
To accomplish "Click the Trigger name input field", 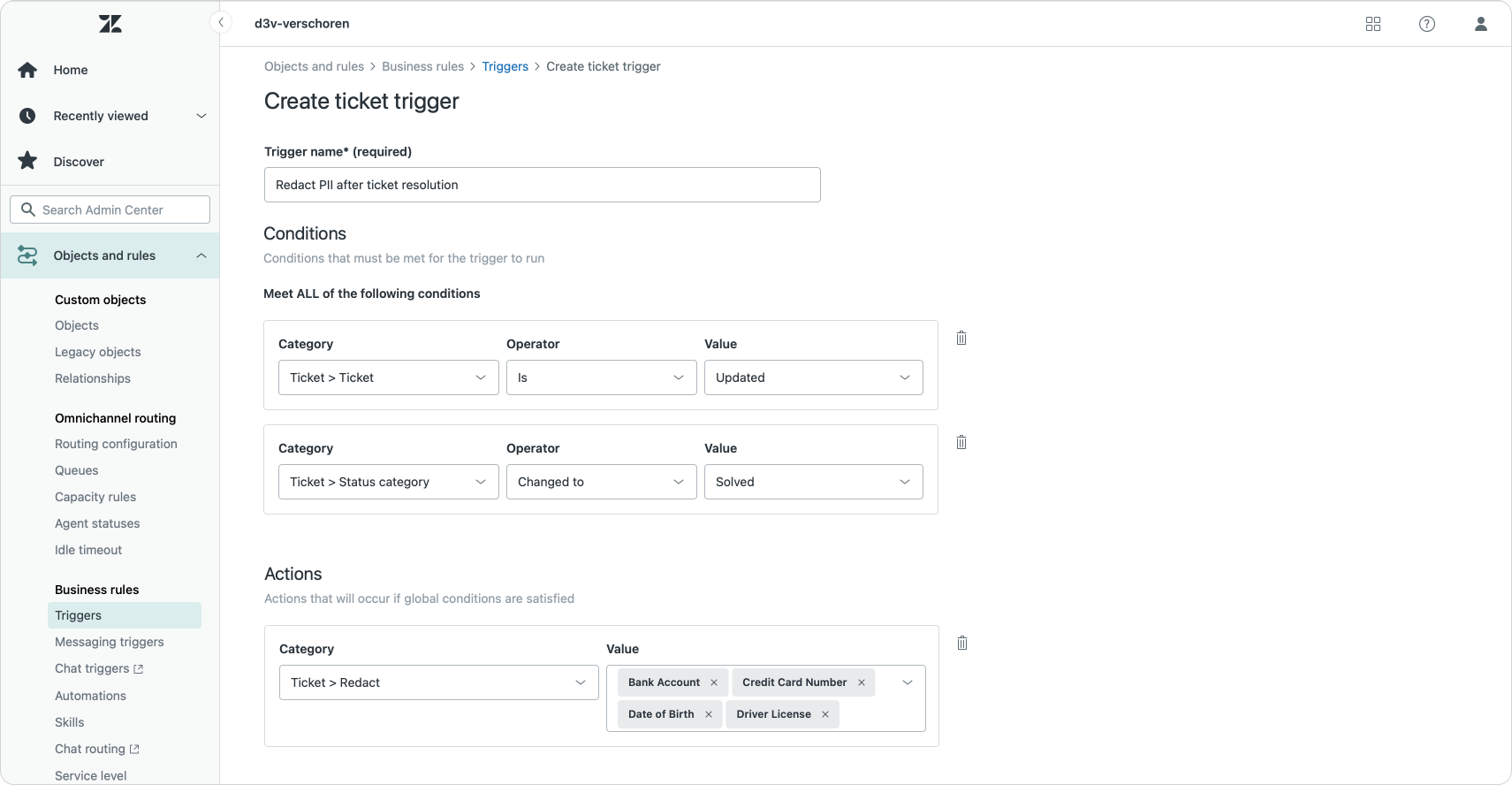I will point(542,185).
